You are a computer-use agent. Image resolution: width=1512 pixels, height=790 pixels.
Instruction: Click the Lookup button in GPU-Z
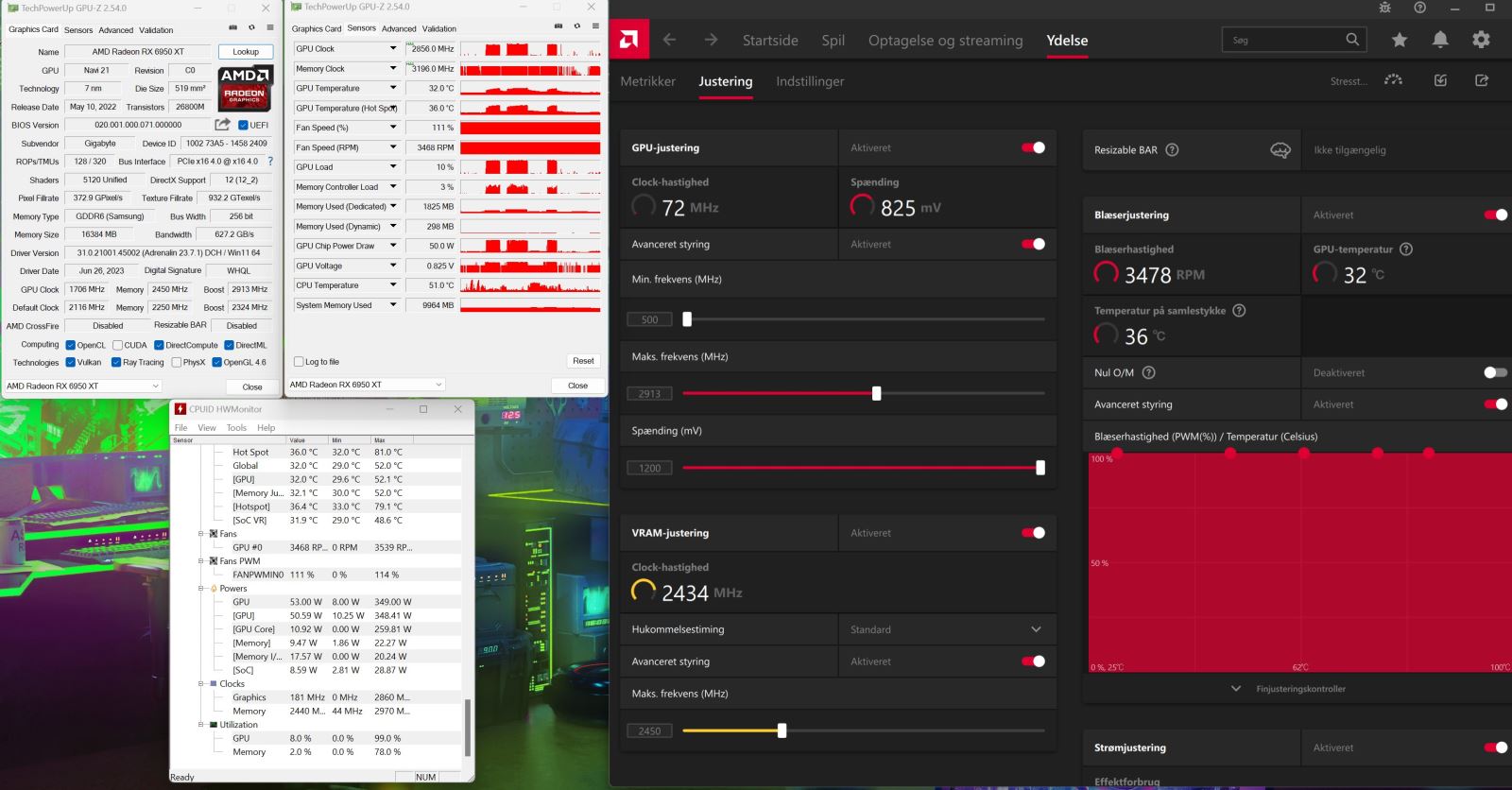(246, 52)
